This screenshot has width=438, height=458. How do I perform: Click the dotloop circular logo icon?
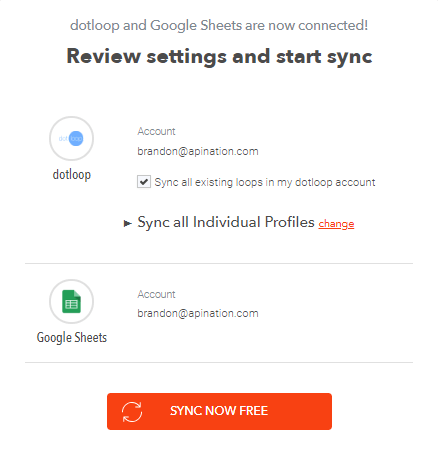coord(71,138)
